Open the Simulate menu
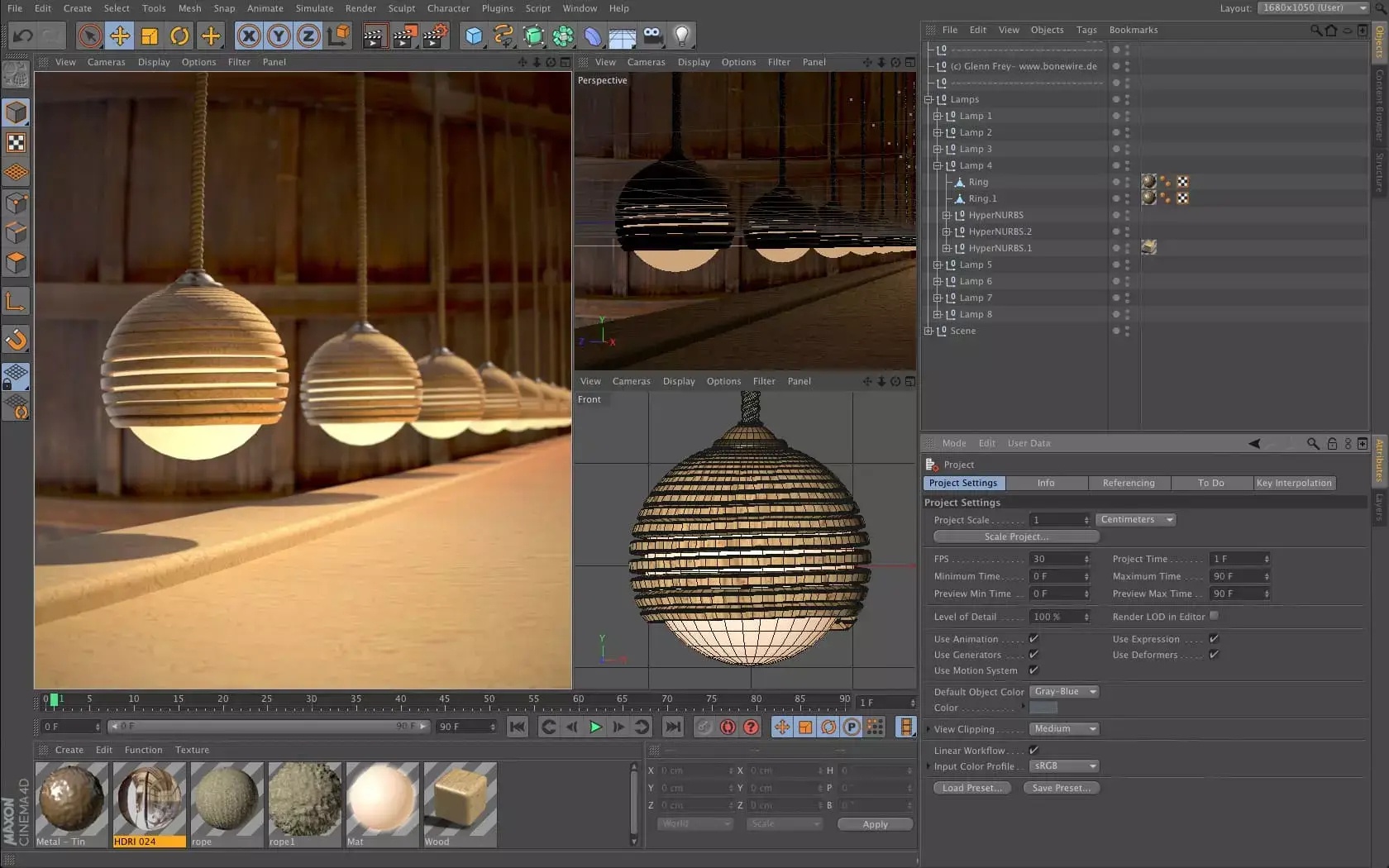 click(x=314, y=8)
